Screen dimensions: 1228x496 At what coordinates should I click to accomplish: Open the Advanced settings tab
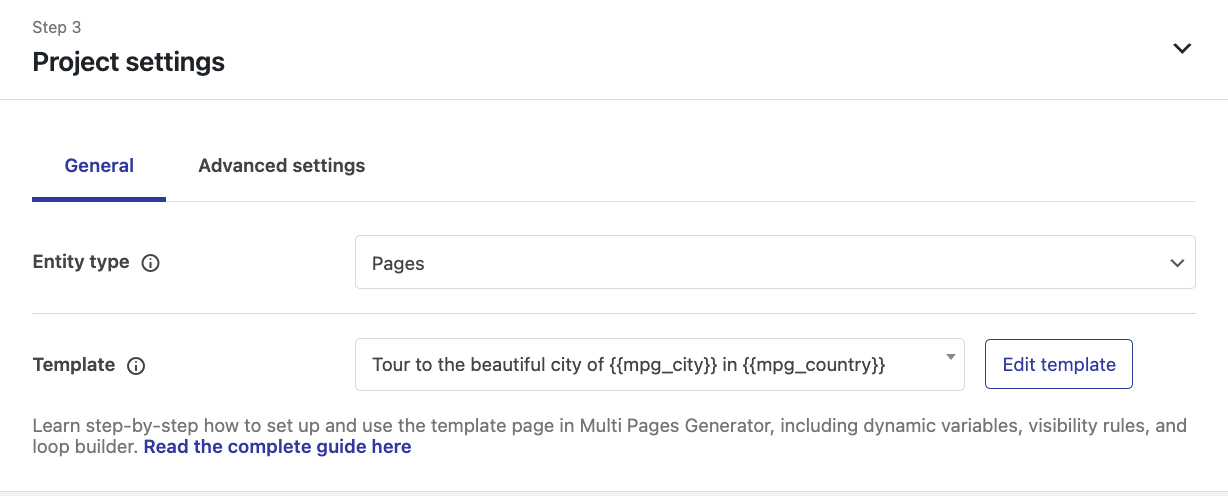(x=281, y=166)
